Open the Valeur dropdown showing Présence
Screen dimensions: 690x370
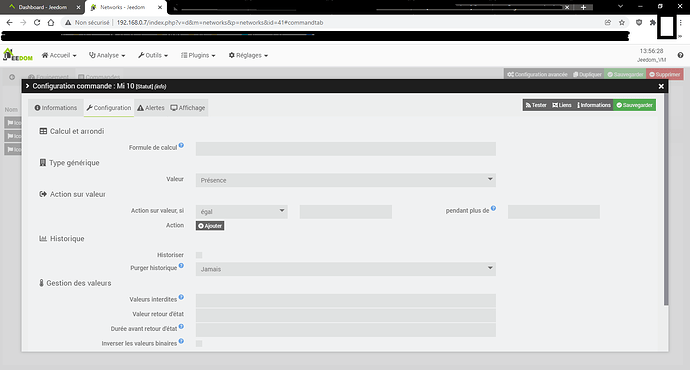(x=346, y=180)
